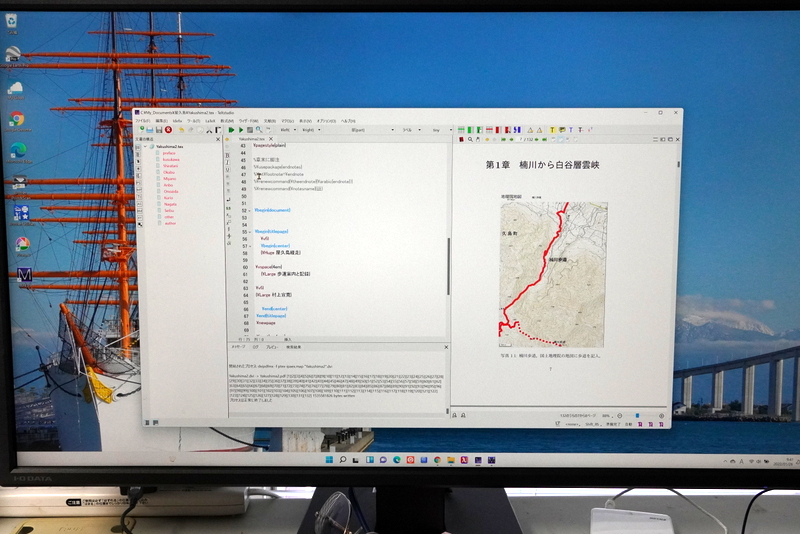Click the red remove-column table icon
Viewport: 800px width, 534px height.
[498, 130]
